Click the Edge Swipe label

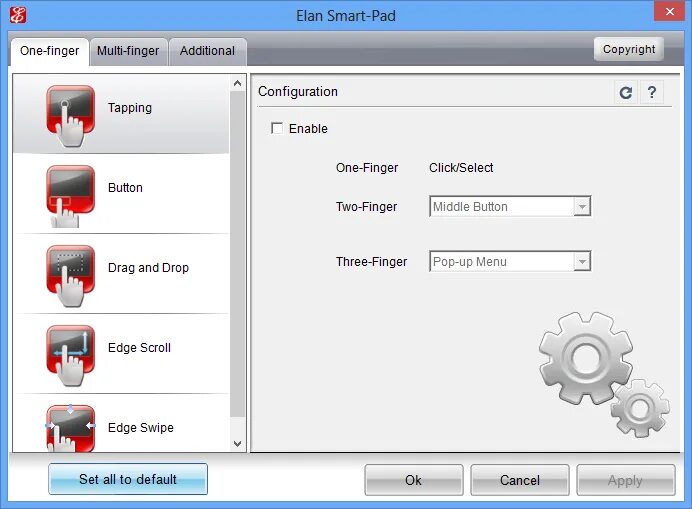[141, 427]
